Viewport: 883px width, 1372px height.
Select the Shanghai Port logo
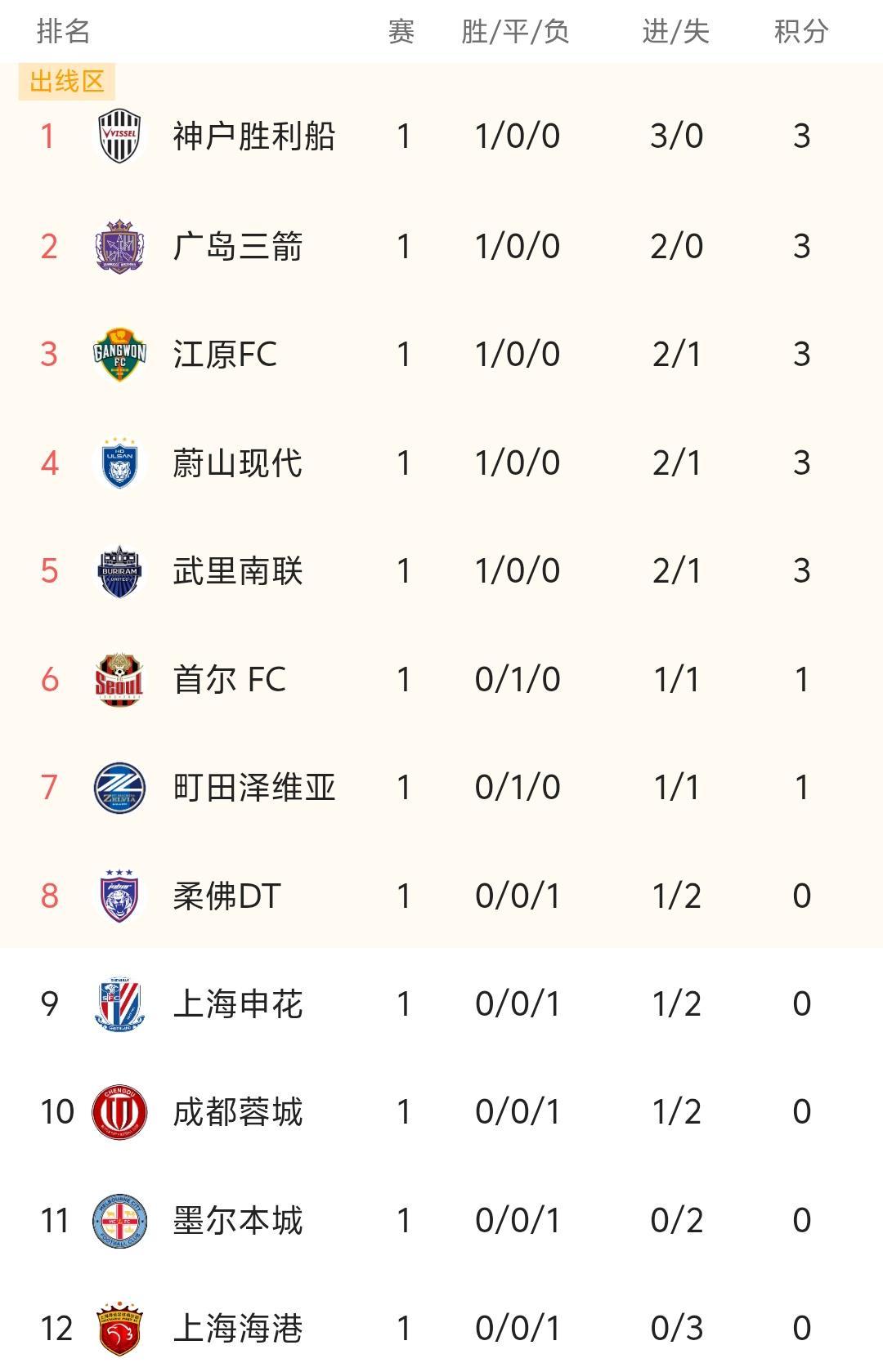pyautogui.click(x=119, y=1329)
